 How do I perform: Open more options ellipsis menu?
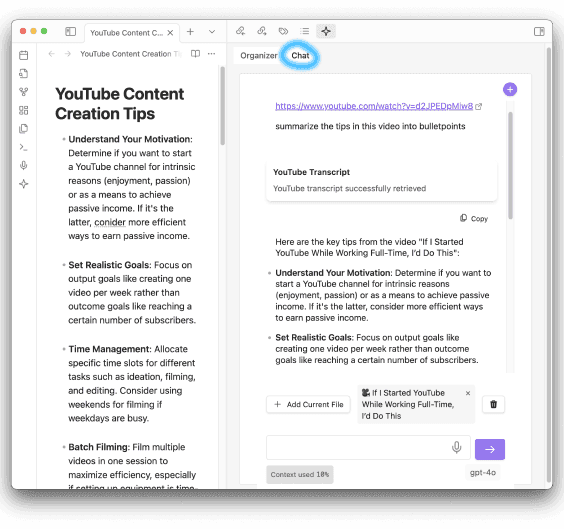click(x=212, y=54)
